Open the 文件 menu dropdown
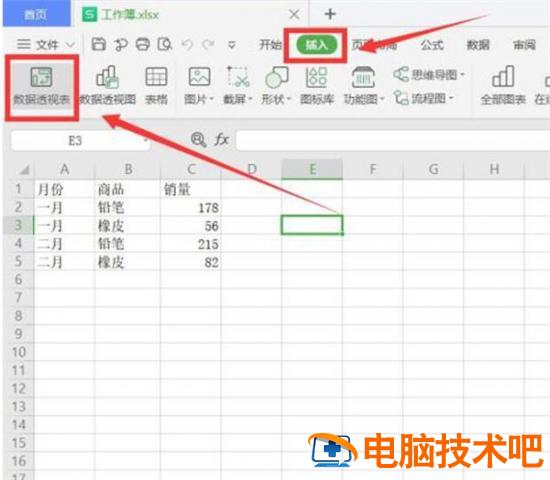550x480 pixels. [x=46, y=45]
